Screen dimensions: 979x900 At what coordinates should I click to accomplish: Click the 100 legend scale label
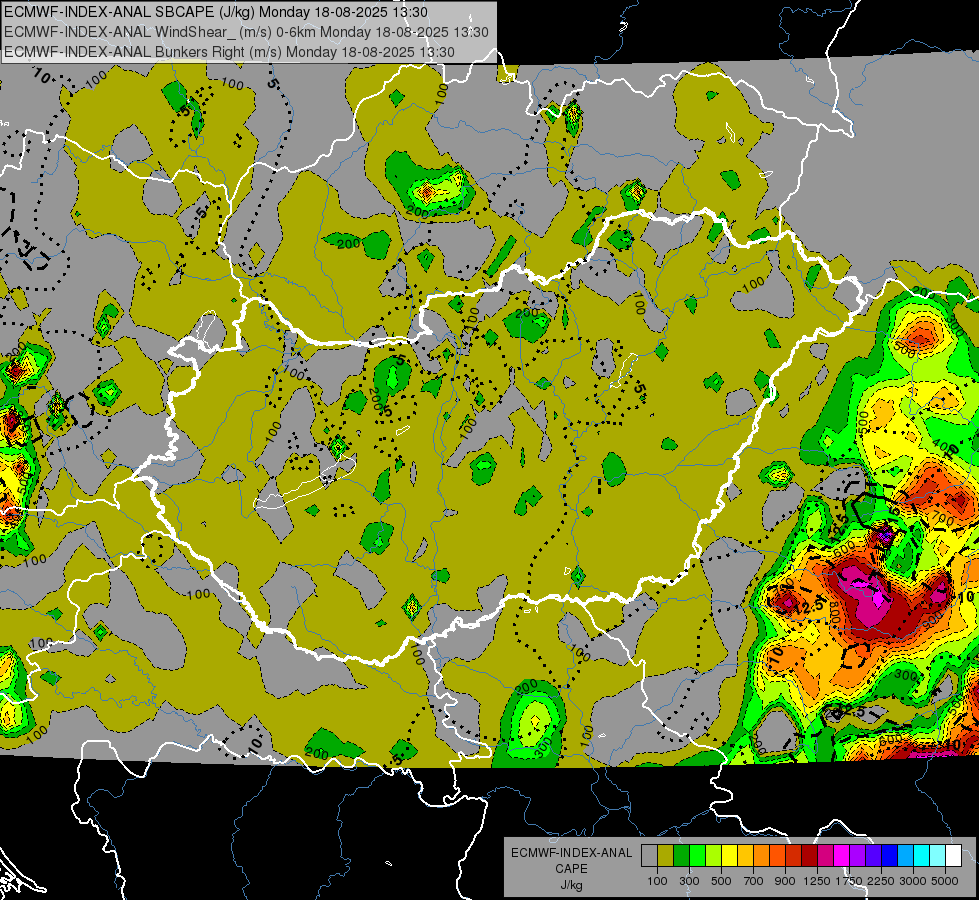(657, 881)
